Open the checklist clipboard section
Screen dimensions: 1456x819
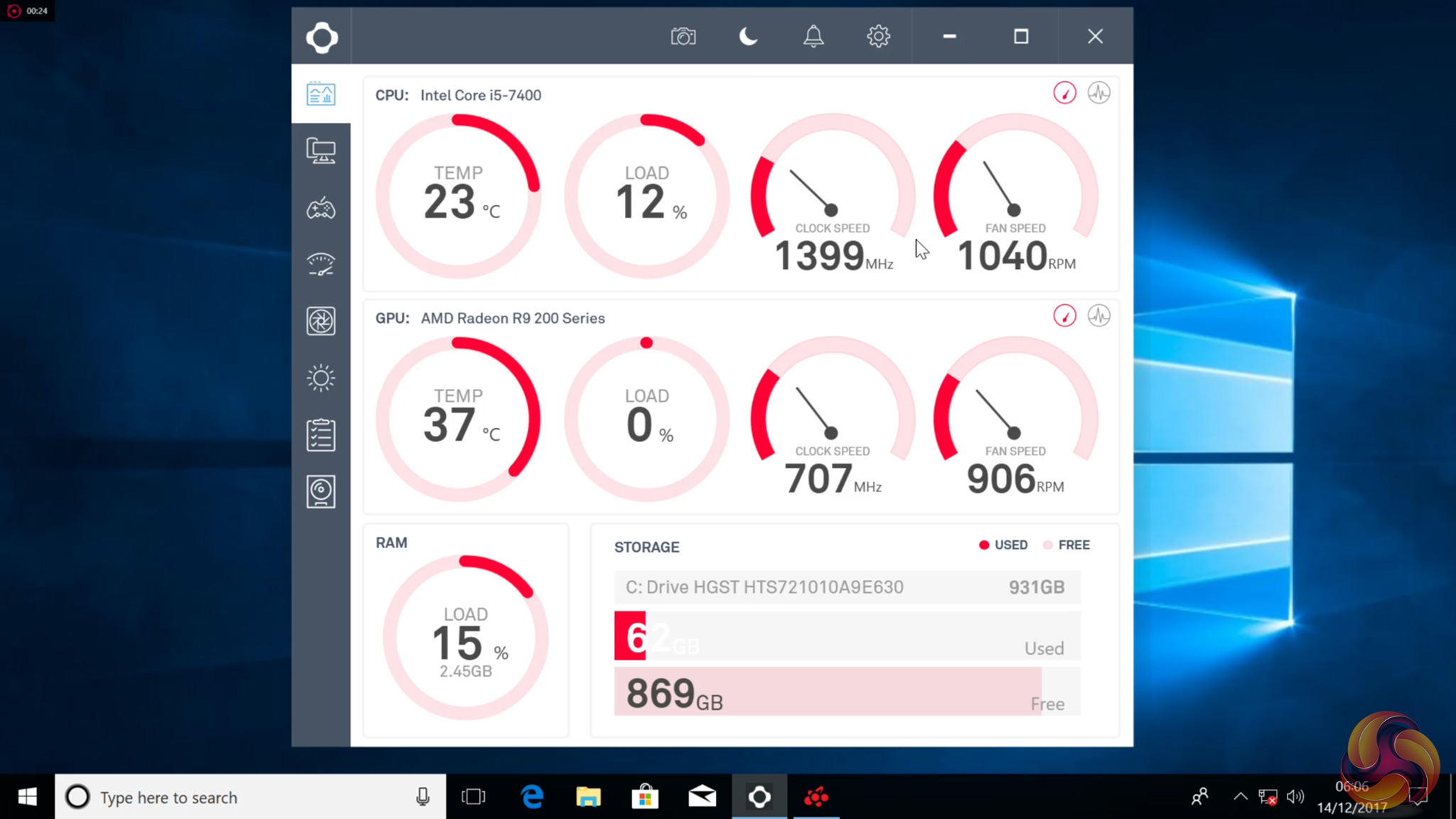(x=321, y=435)
